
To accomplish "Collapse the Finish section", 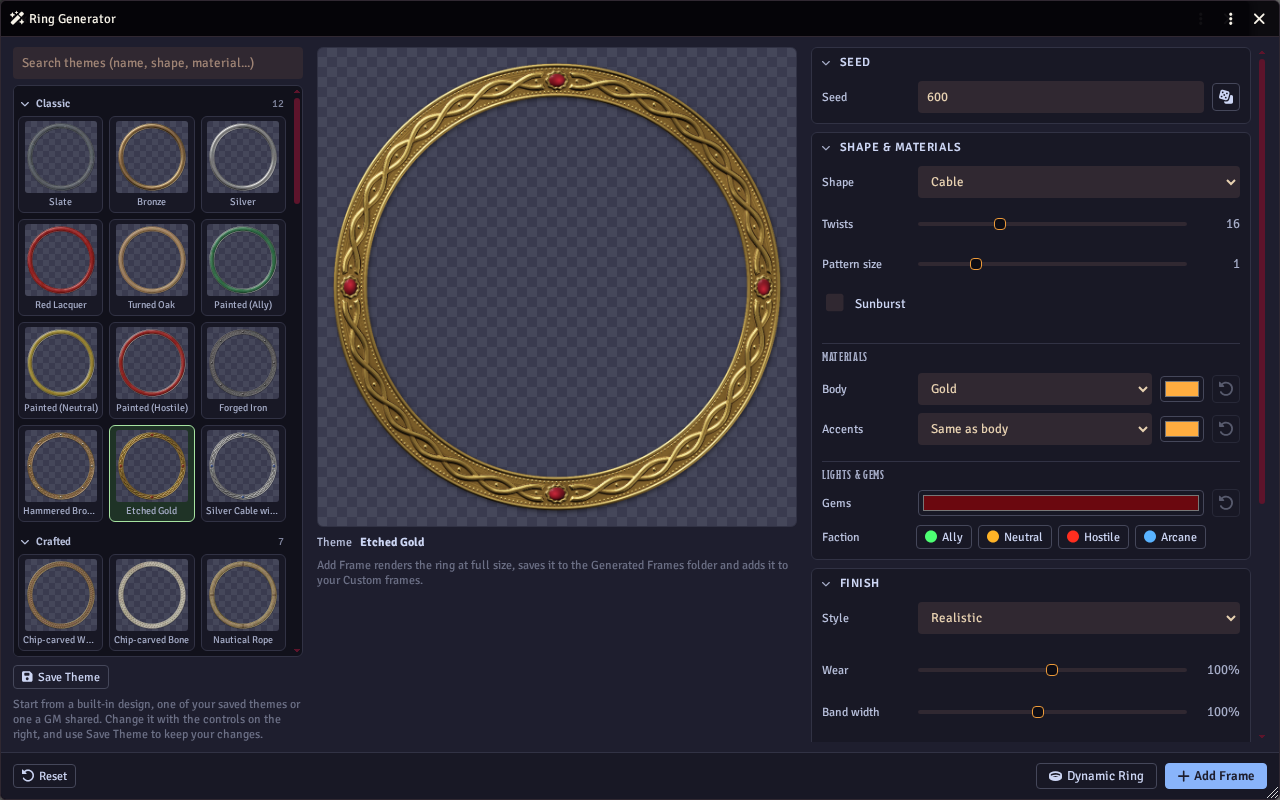I will coord(826,583).
